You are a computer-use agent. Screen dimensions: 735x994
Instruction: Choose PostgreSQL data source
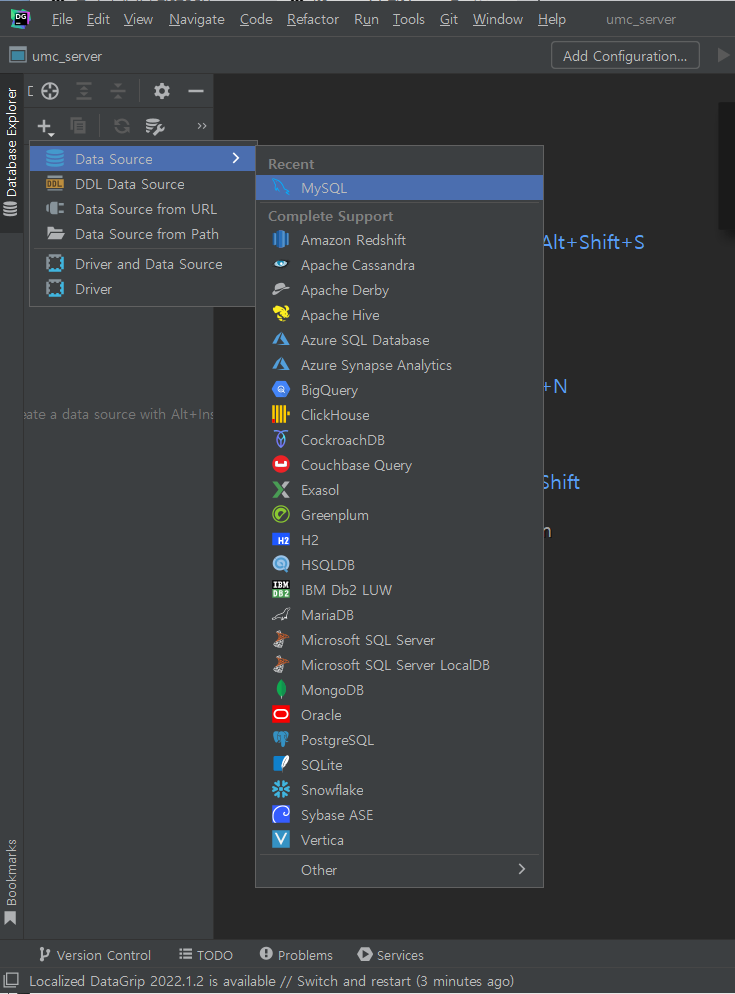click(x=400, y=740)
